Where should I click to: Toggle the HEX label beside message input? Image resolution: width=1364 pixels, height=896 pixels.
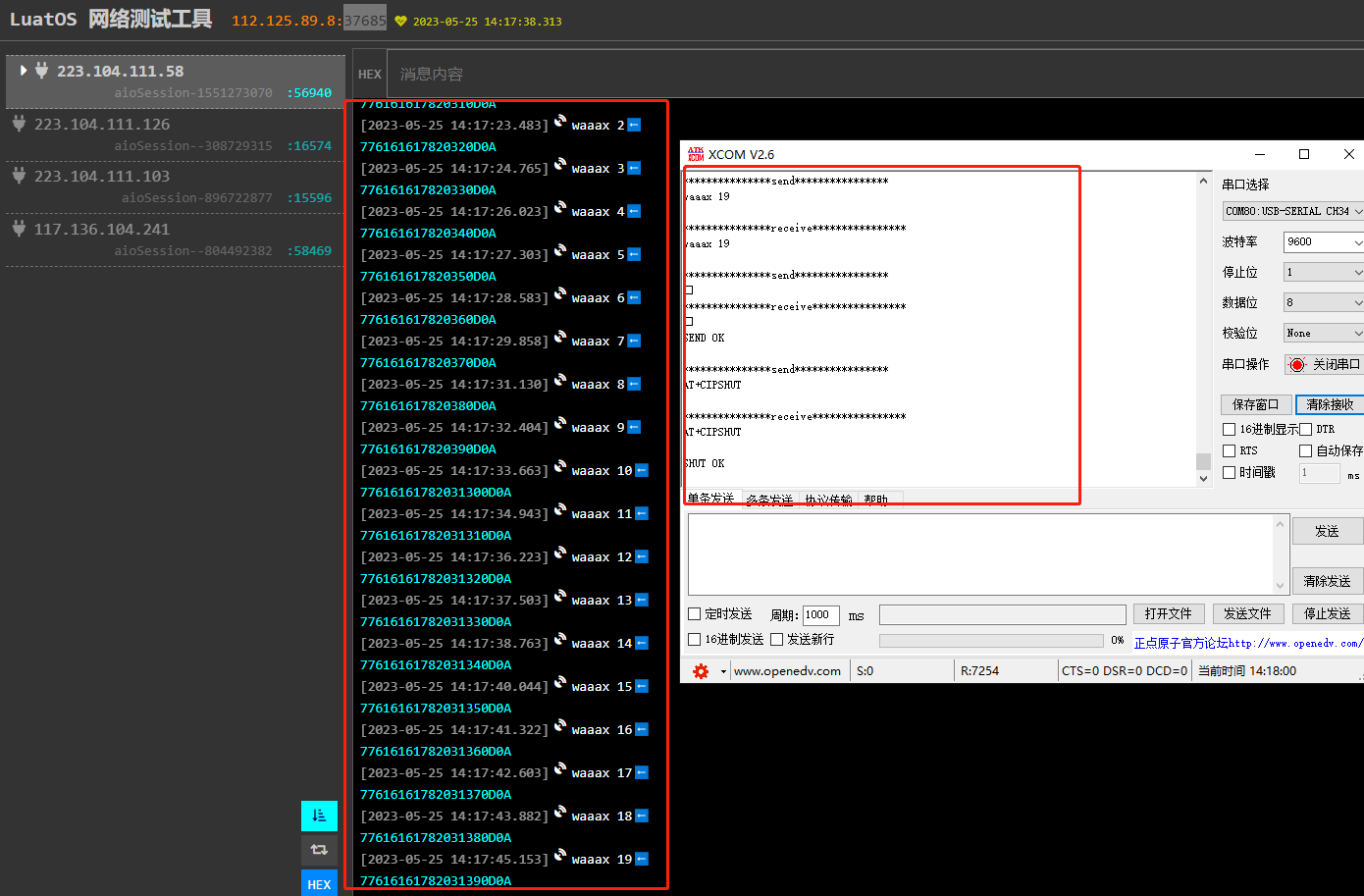(x=370, y=74)
